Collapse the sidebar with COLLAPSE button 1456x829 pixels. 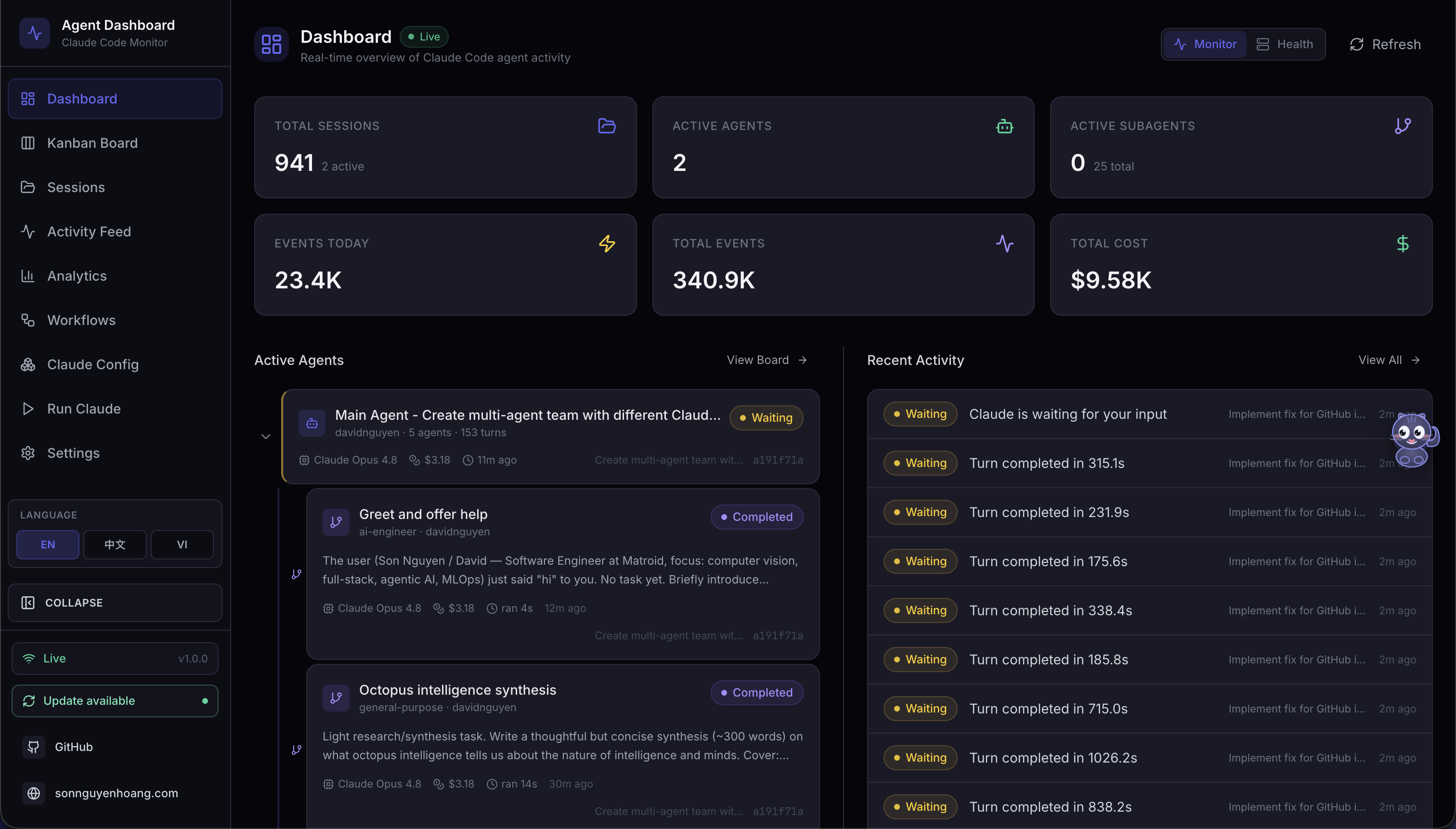click(x=115, y=602)
